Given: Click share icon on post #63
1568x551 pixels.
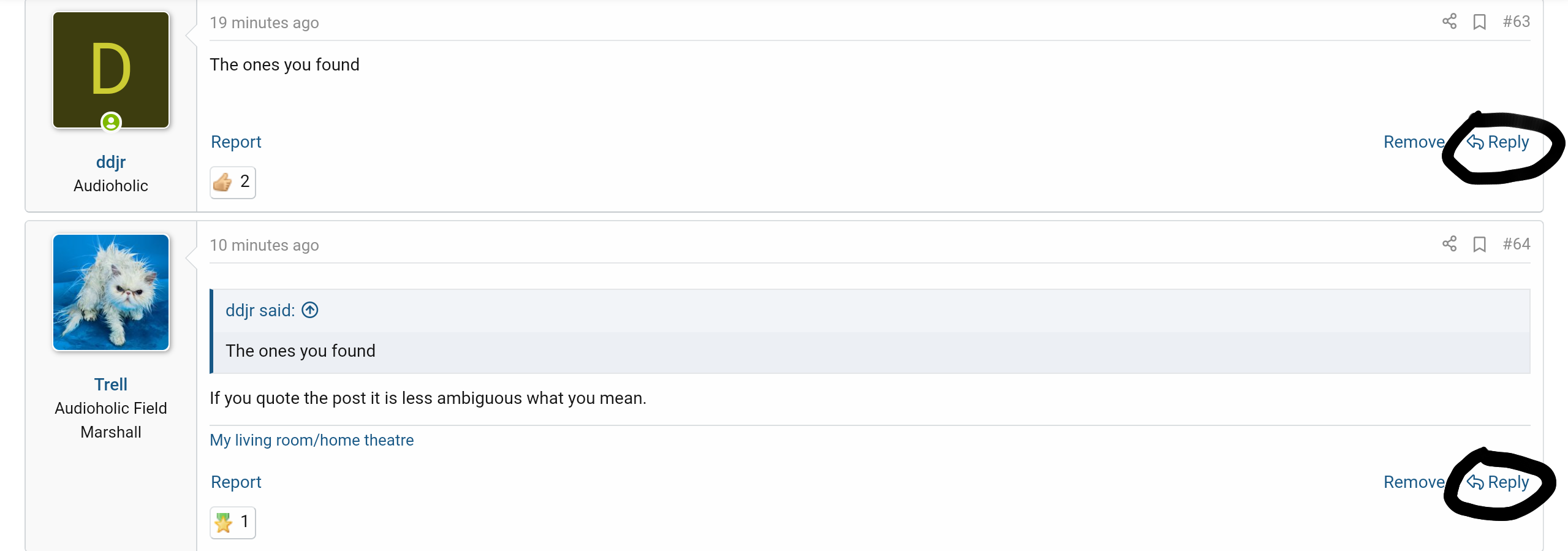Looking at the screenshot, I should 1449,21.
